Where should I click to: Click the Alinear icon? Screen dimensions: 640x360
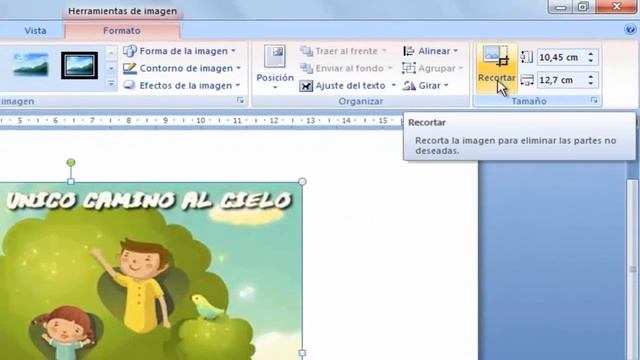tap(409, 51)
